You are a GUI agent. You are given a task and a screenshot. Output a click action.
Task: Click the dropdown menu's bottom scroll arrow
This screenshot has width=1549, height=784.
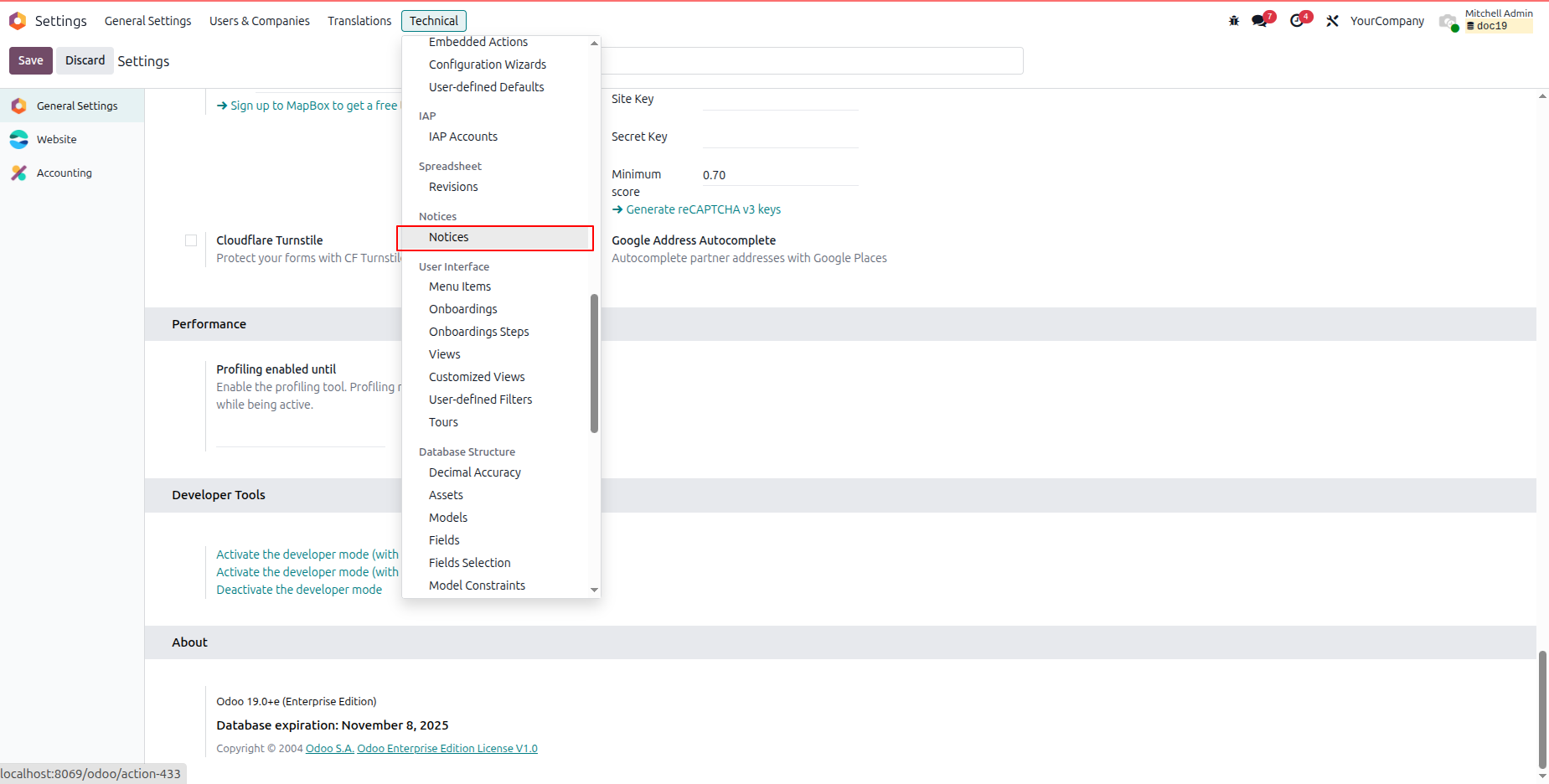[594, 590]
